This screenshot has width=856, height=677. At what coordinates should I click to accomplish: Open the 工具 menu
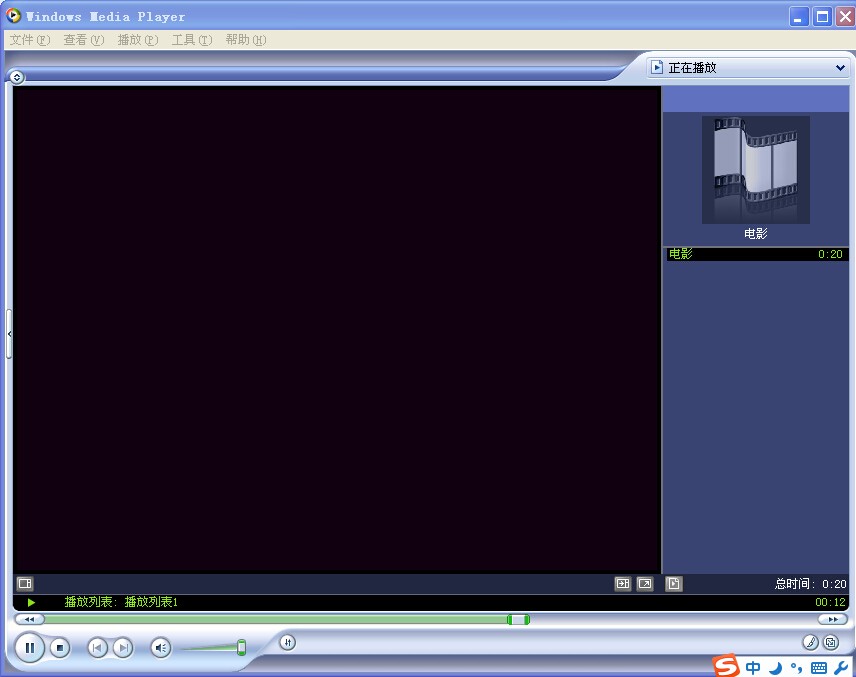coord(191,40)
